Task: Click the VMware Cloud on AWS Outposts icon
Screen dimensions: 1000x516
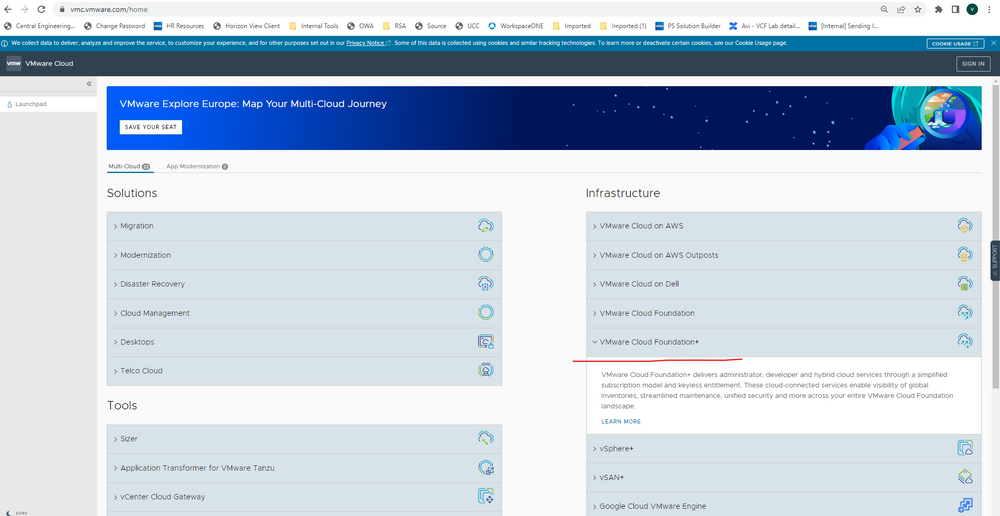Action: 965,255
